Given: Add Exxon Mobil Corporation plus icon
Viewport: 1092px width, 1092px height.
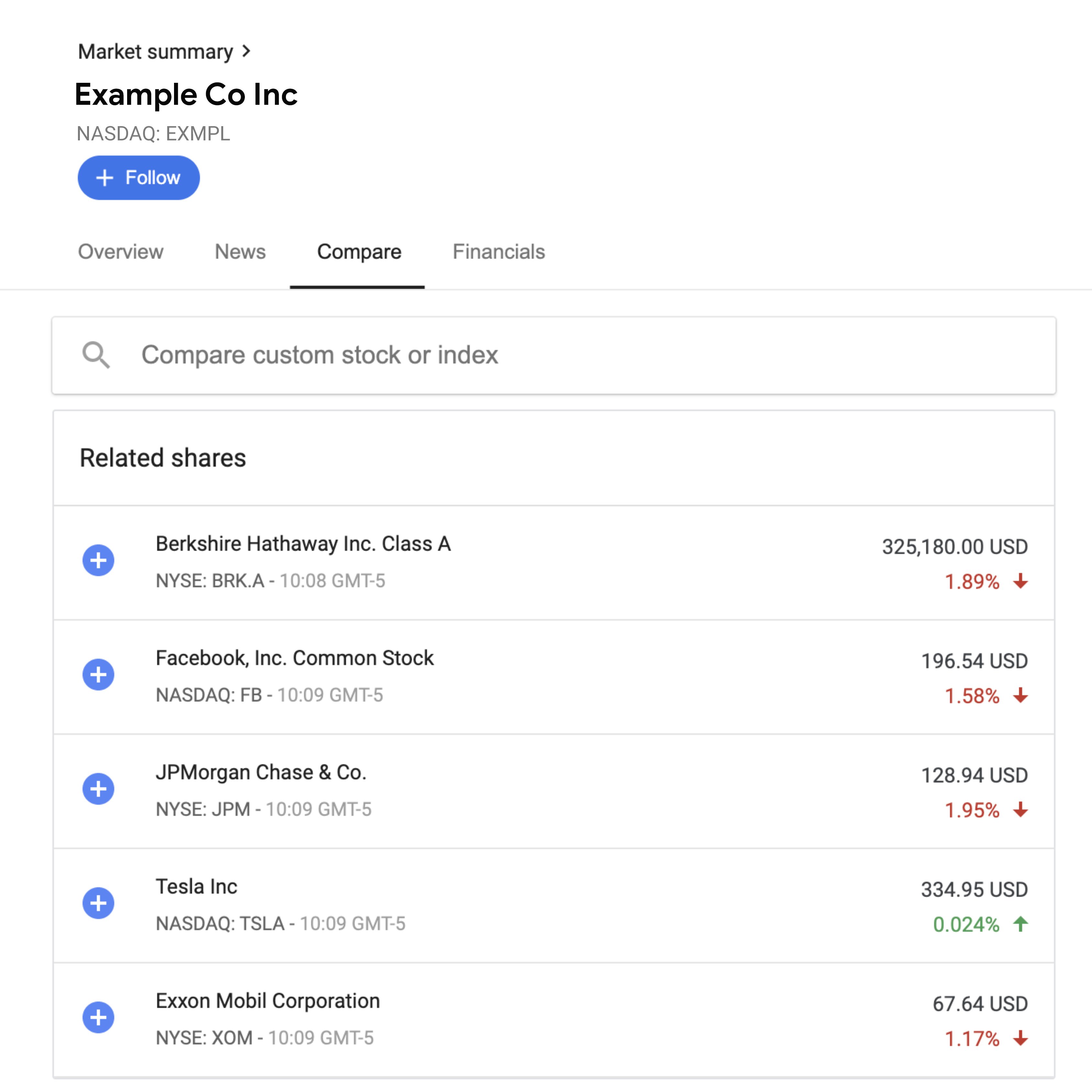Looking at the screenshot, I should pos(98,1017).
